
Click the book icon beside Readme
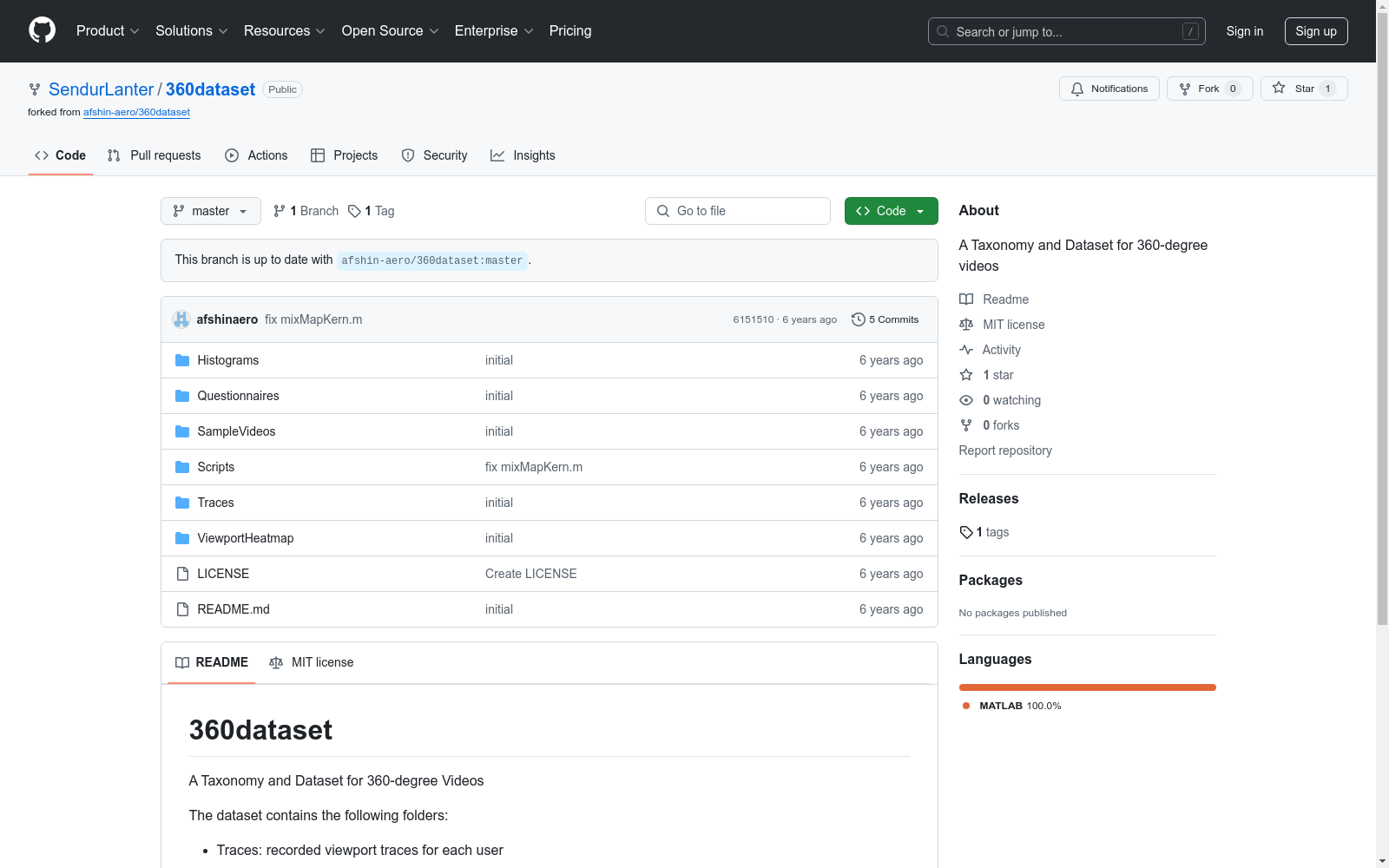(x=966, y=299)
